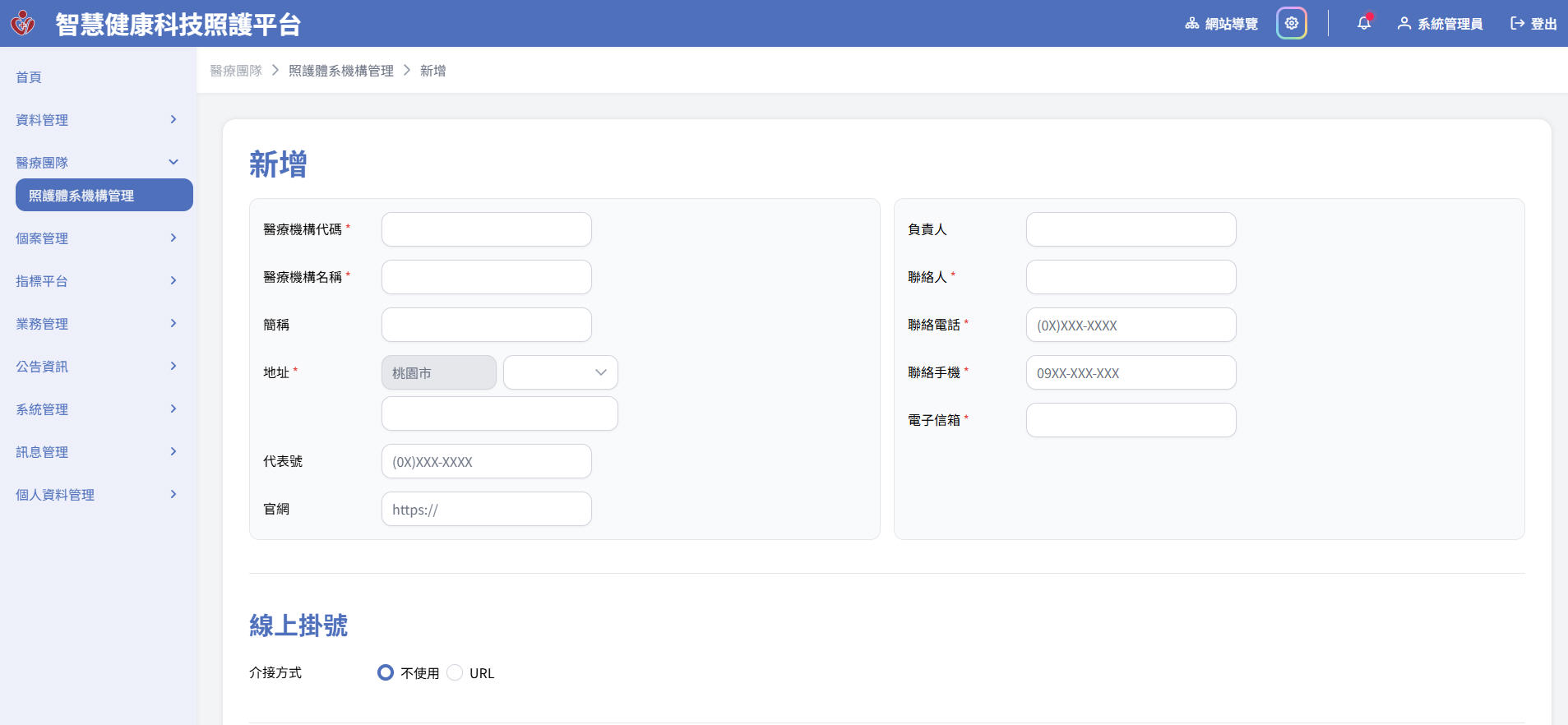This screenshot has height=725, width=1568.
Task: Expand the 資料管理 sidebar menu
Action: tap(97, 120)
